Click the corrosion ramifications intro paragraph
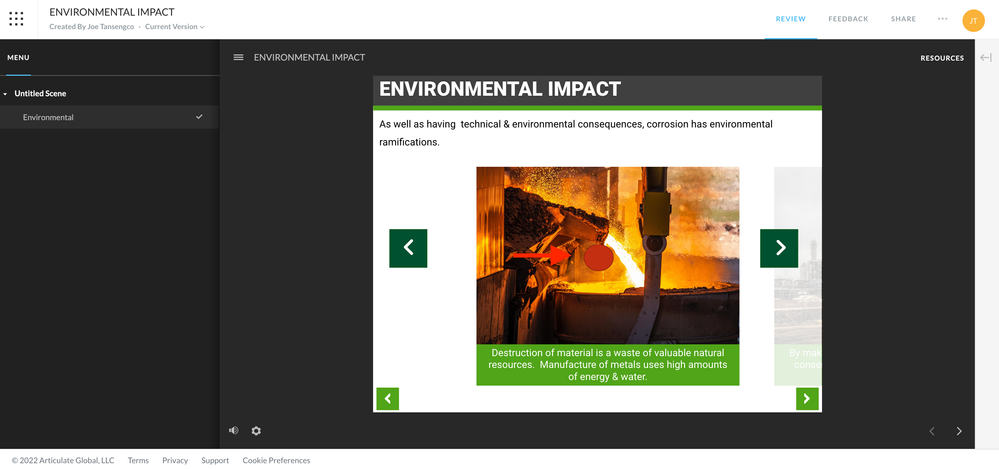The width and height of the screenshot is (999, 469). [x=576, y=133]
